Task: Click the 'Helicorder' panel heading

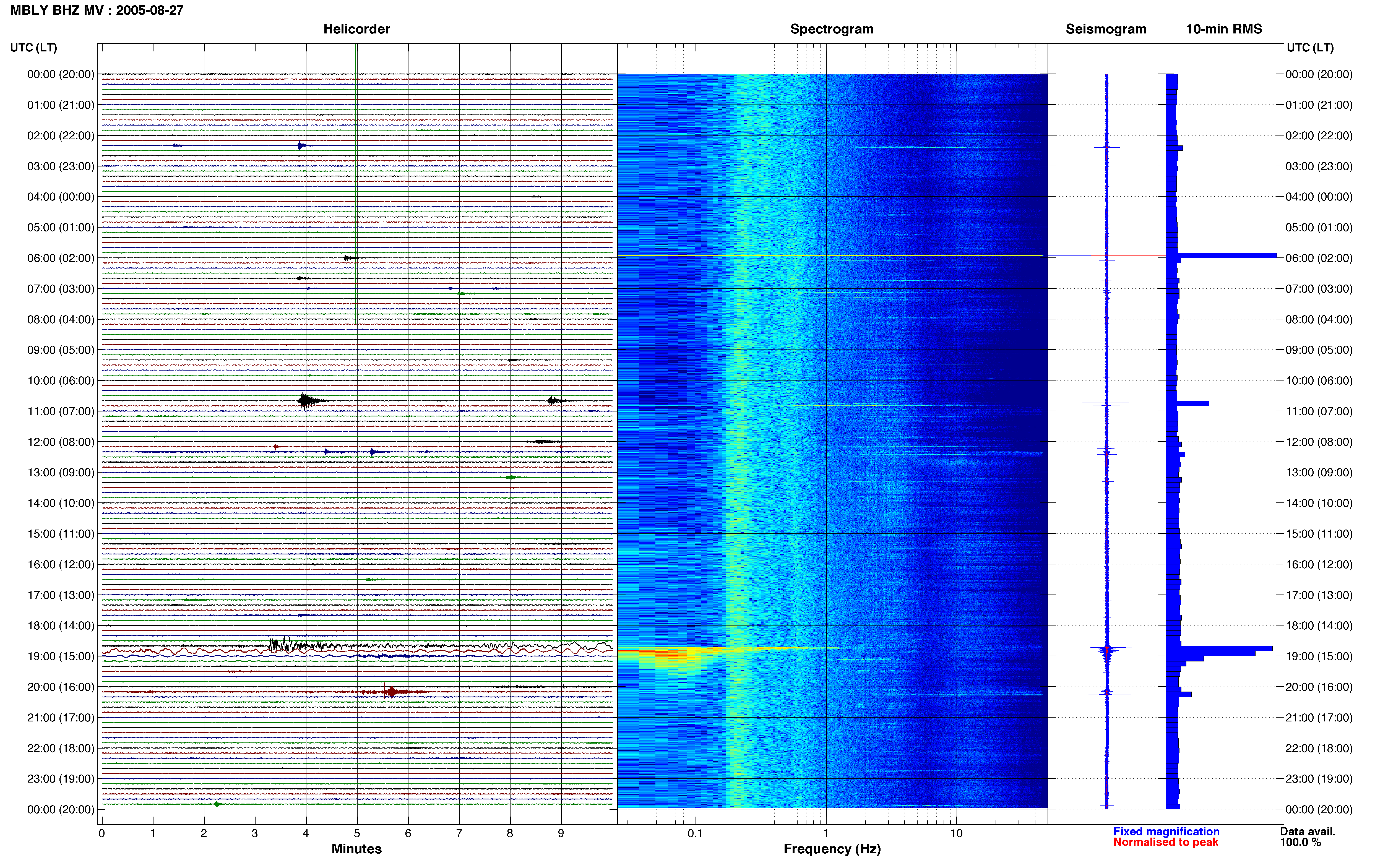Action: click(356, 29)
